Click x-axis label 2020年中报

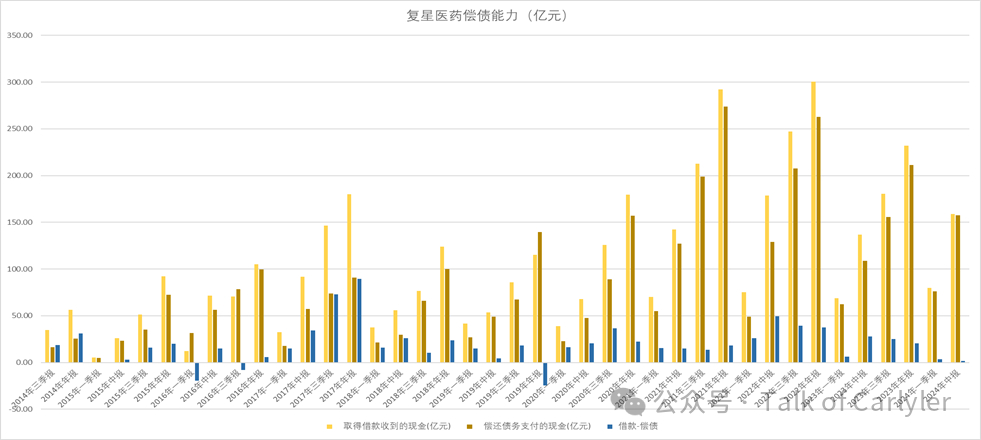coord(569,384)
